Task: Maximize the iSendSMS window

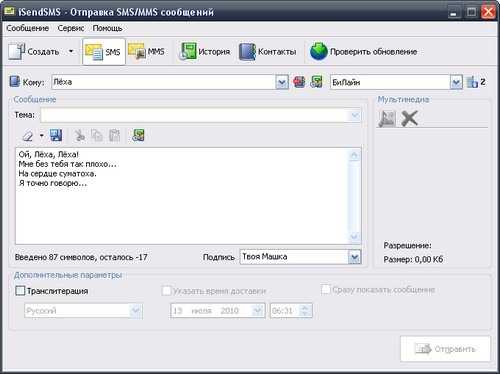Action: 471,13
